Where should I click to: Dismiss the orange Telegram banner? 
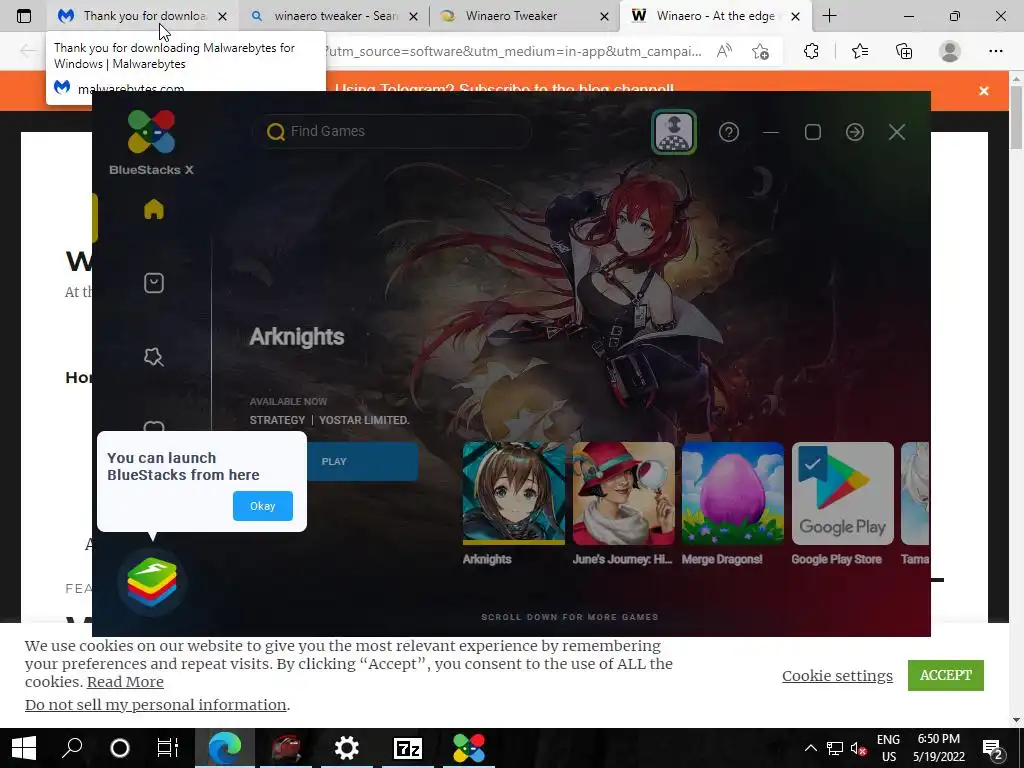[984, 91]
